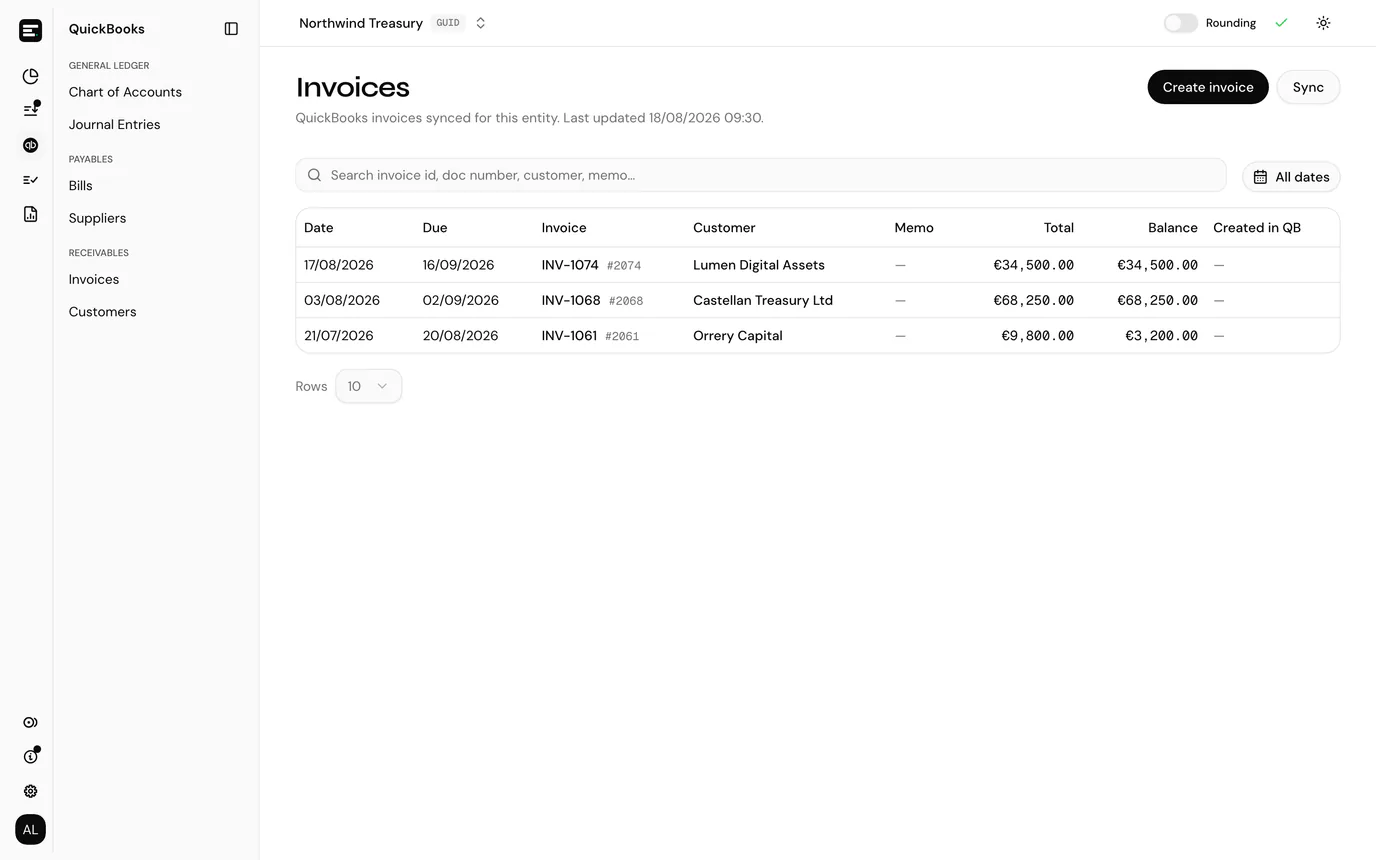Screen dimensions: 1376x860
Task: Click the Total column header
Action: tap(1059, 228)
